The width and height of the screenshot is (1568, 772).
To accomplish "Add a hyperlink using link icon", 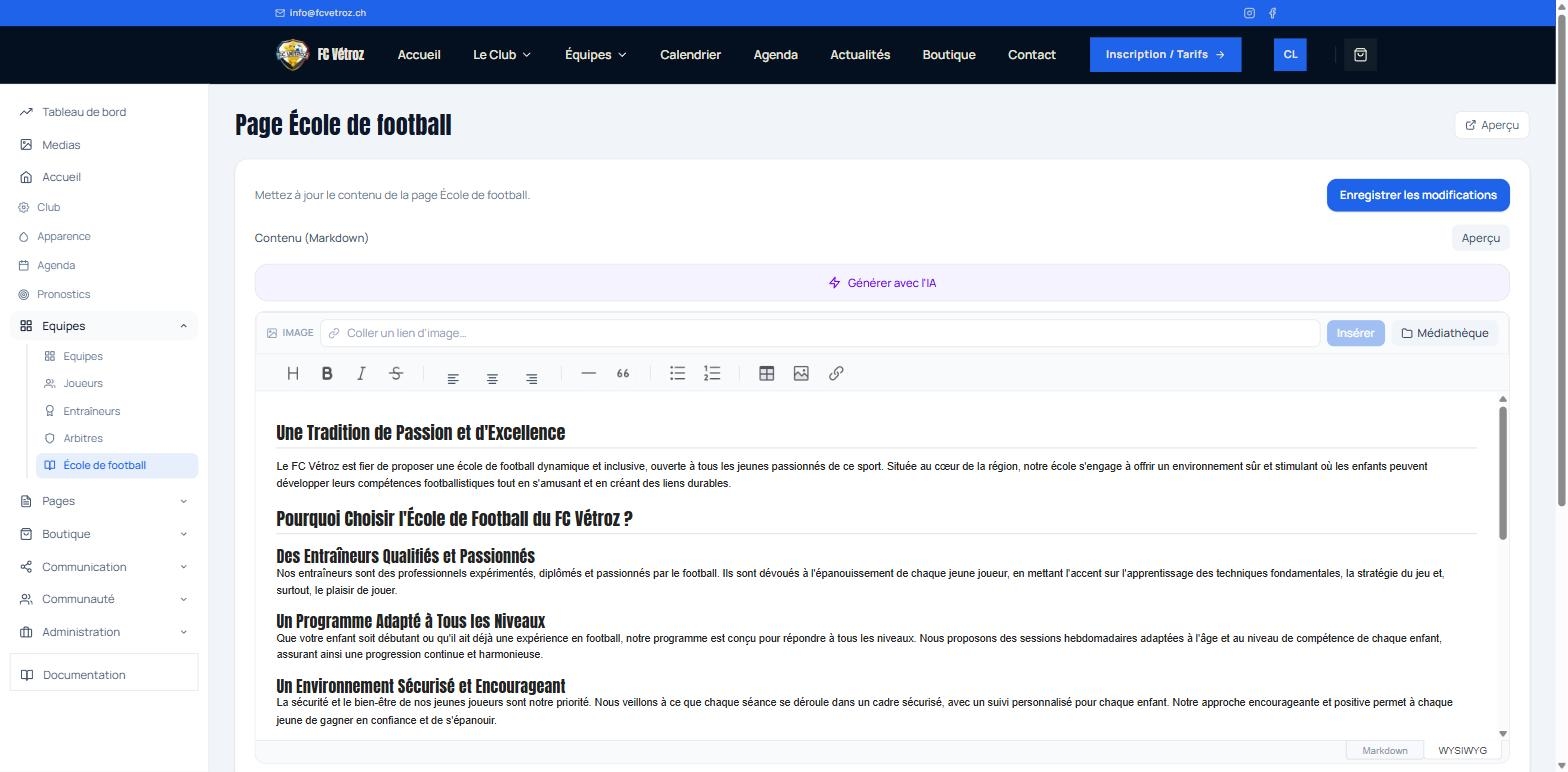I will pyautogui.click(x=836, y=373).
